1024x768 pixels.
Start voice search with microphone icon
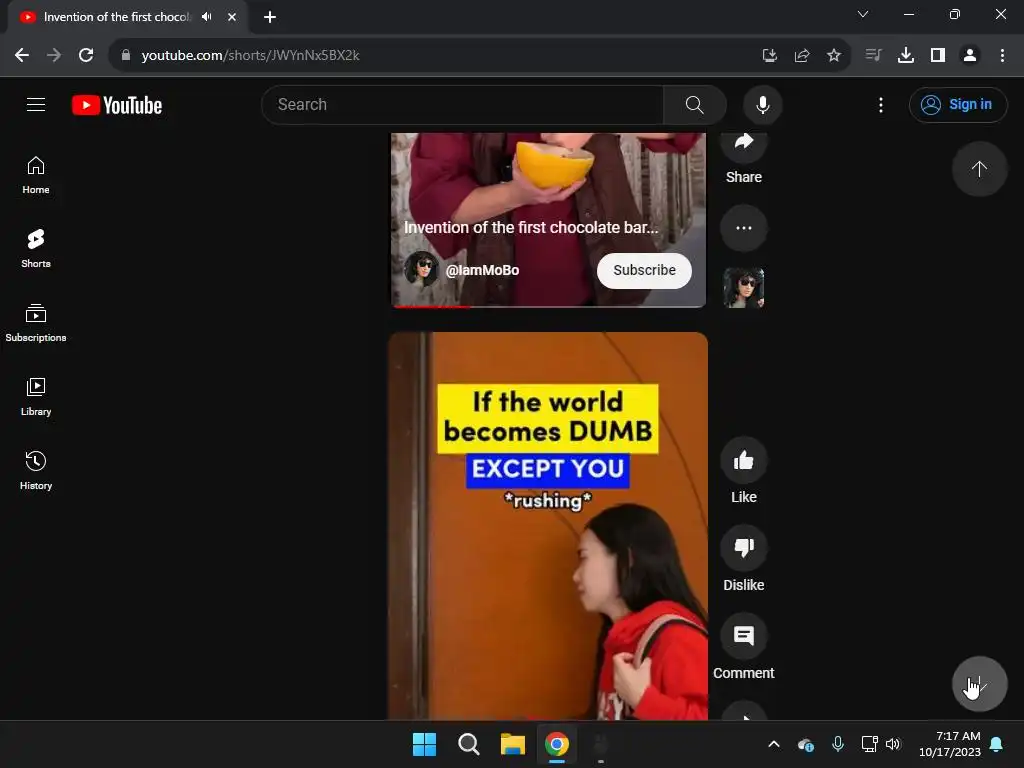point(762,104)
